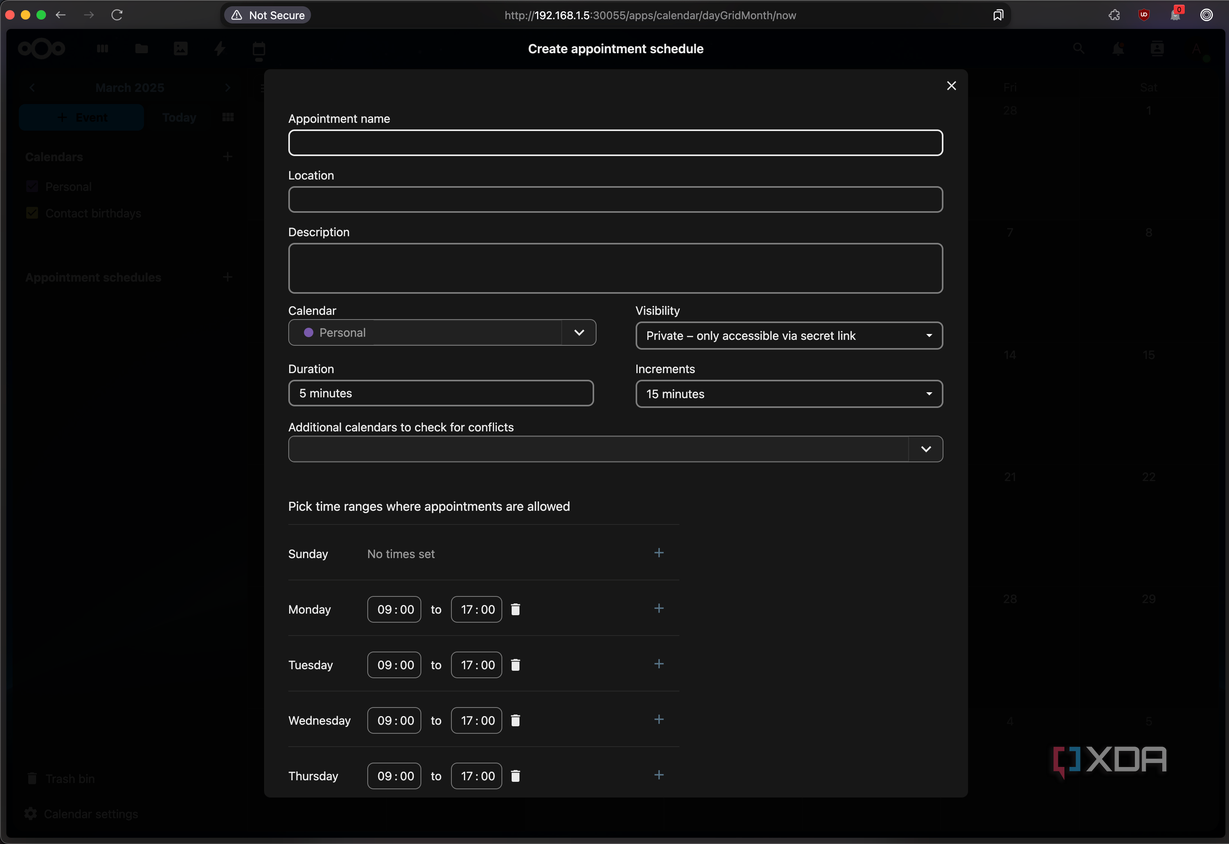The width and height of the screenshot is (1229, 844).
Task: Edit Thursday's start time 09:00
Action: click(x=394, y=776)
